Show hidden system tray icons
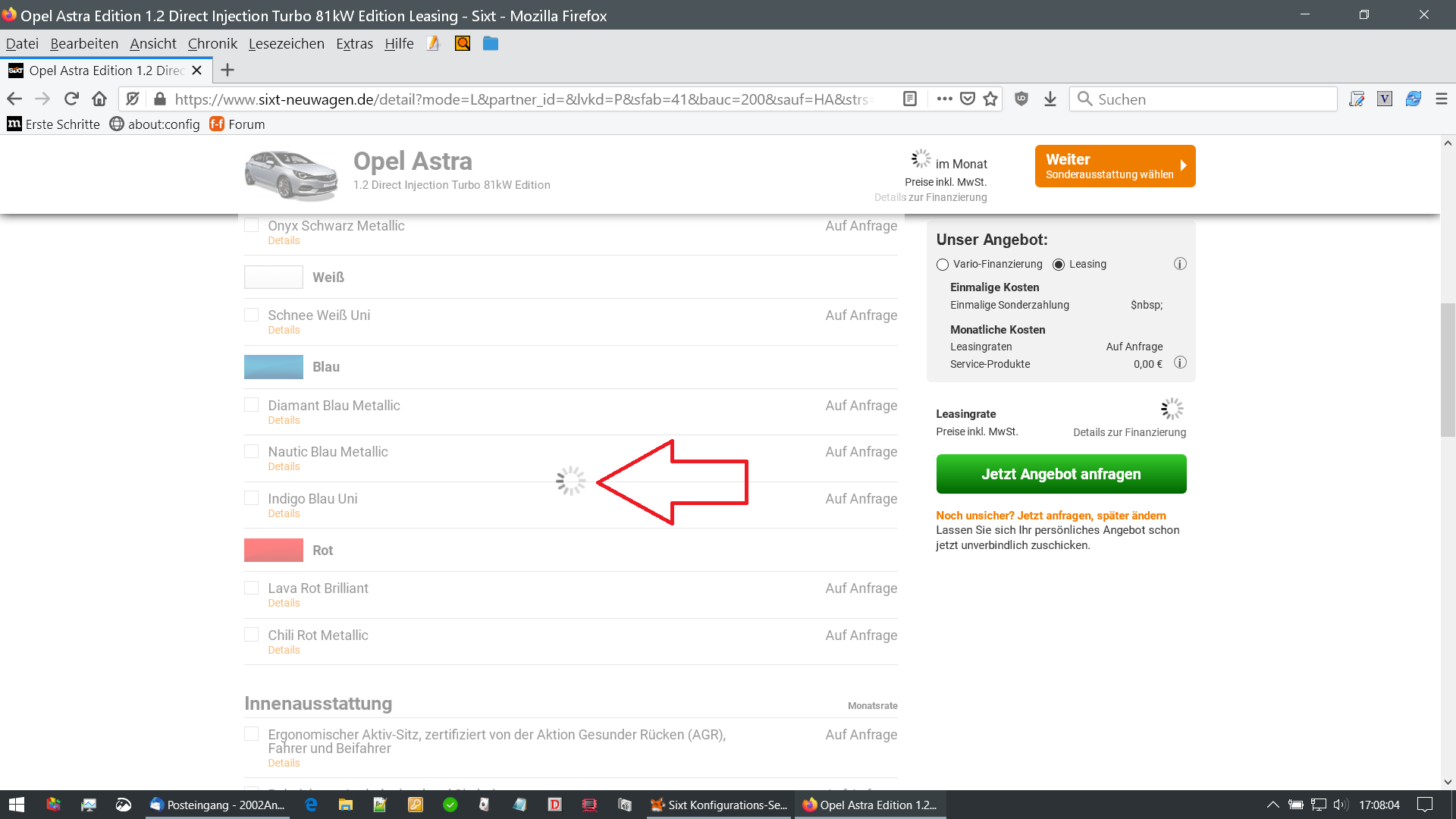This screenshot has width=1456, height=819. click(1273, 805)
